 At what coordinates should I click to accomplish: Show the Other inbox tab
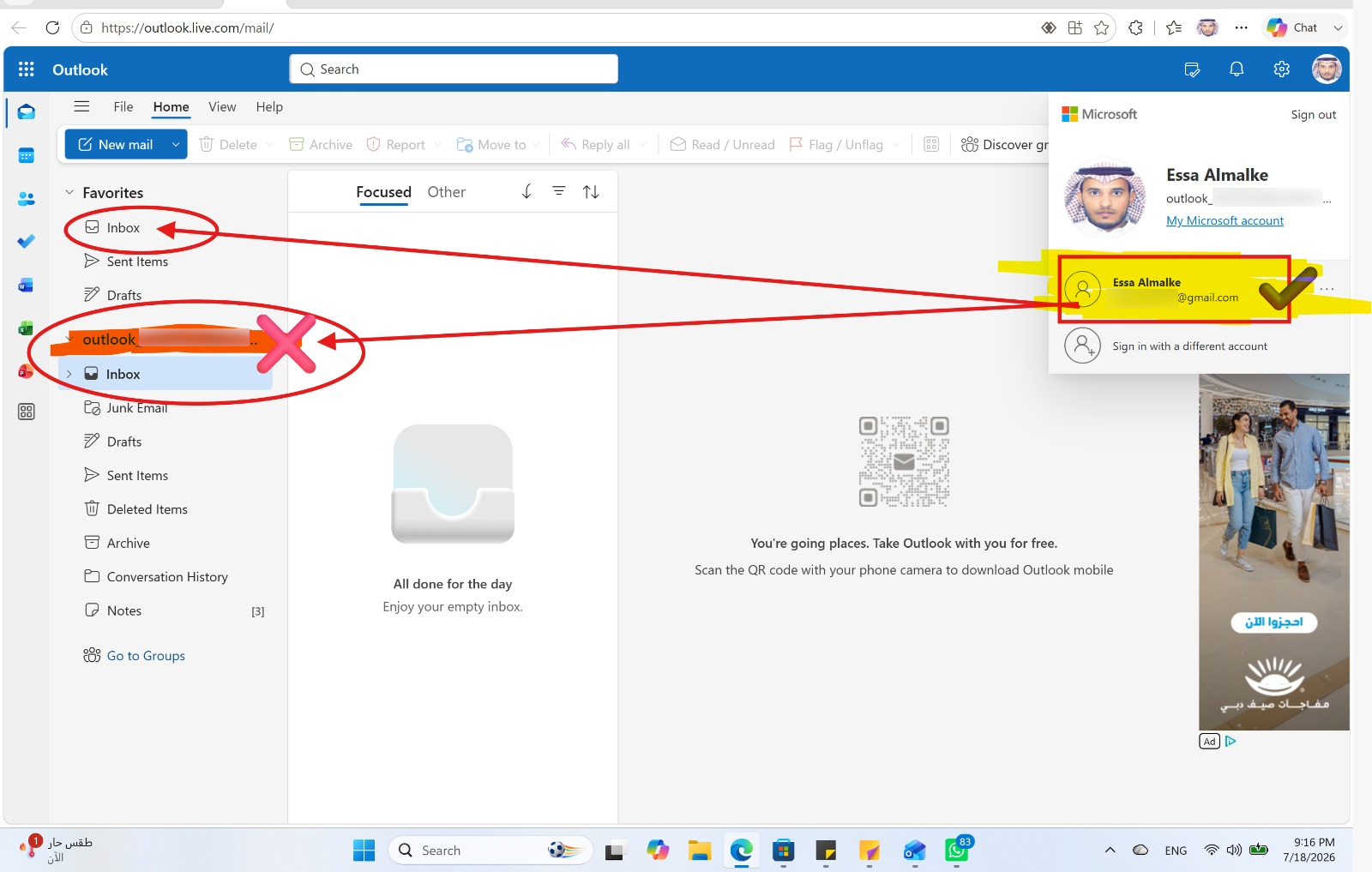(x=447, y=192)
